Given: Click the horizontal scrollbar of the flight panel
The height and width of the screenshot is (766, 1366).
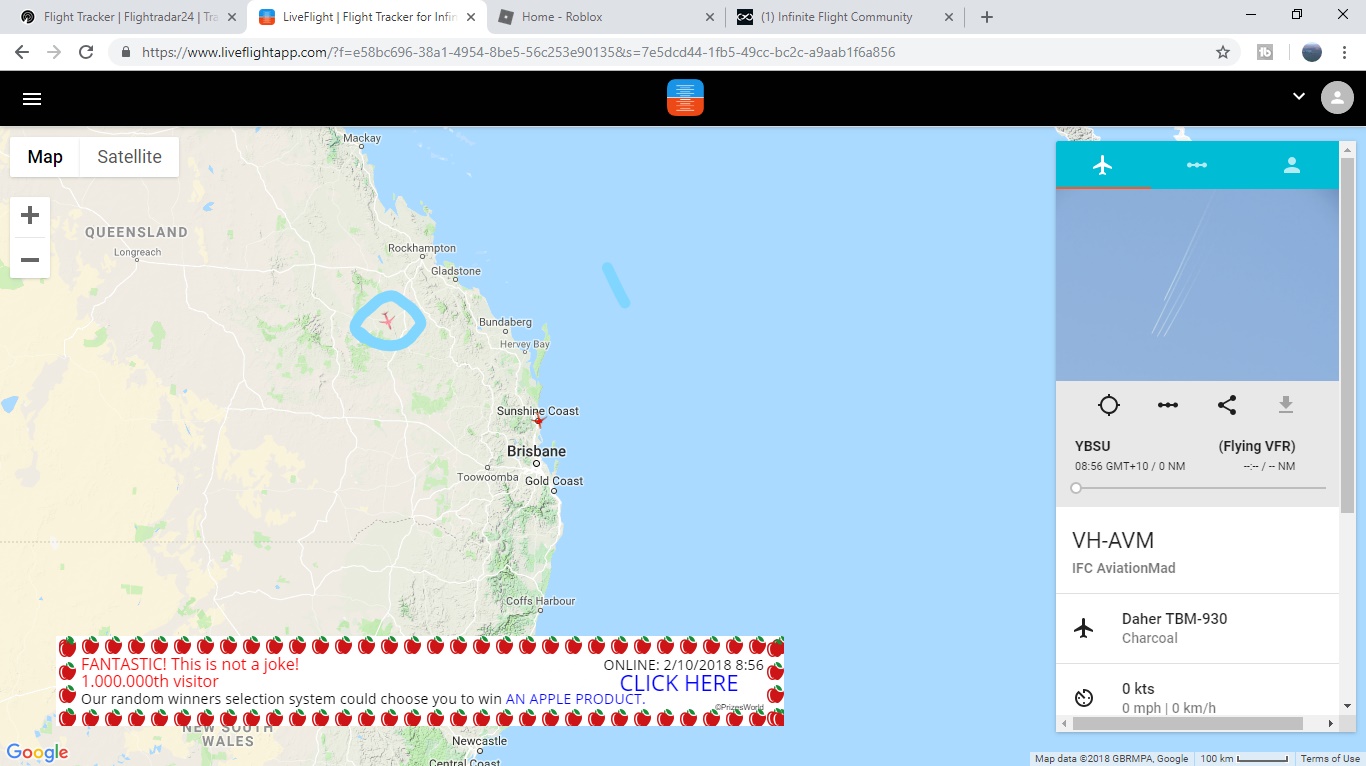Looking at the screenshot, I should click(x=1188, y=723).
